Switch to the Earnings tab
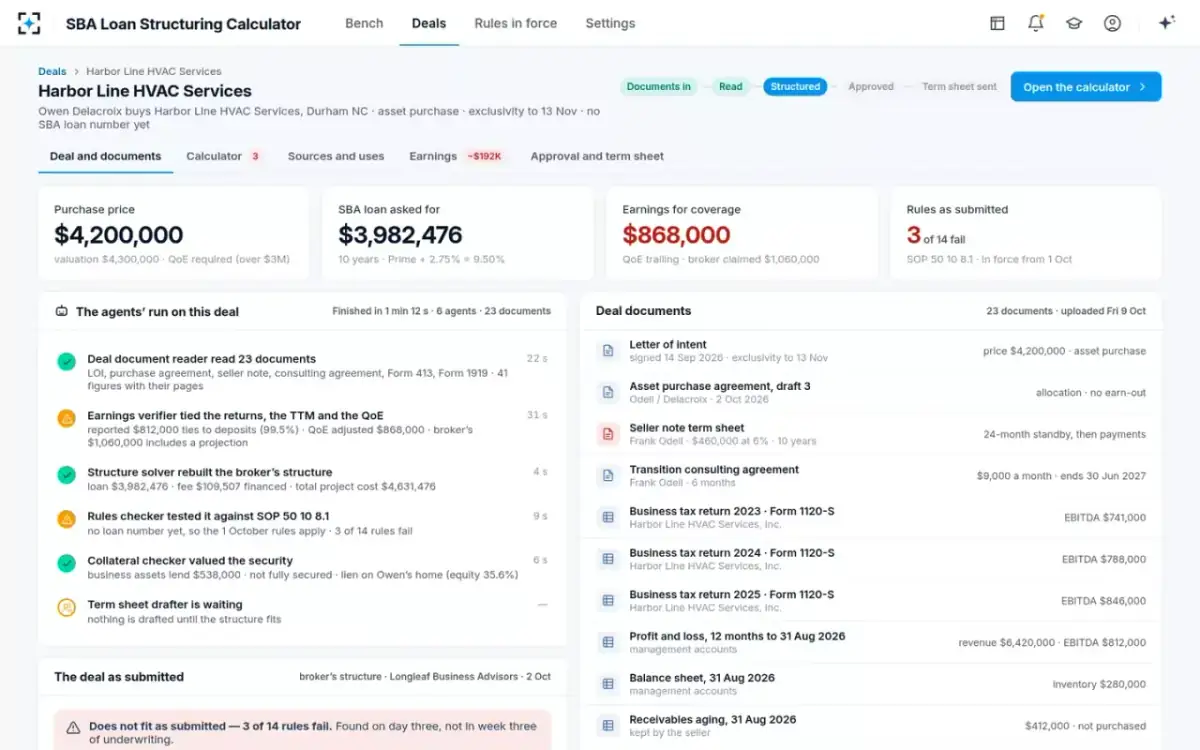 [456, 156]
